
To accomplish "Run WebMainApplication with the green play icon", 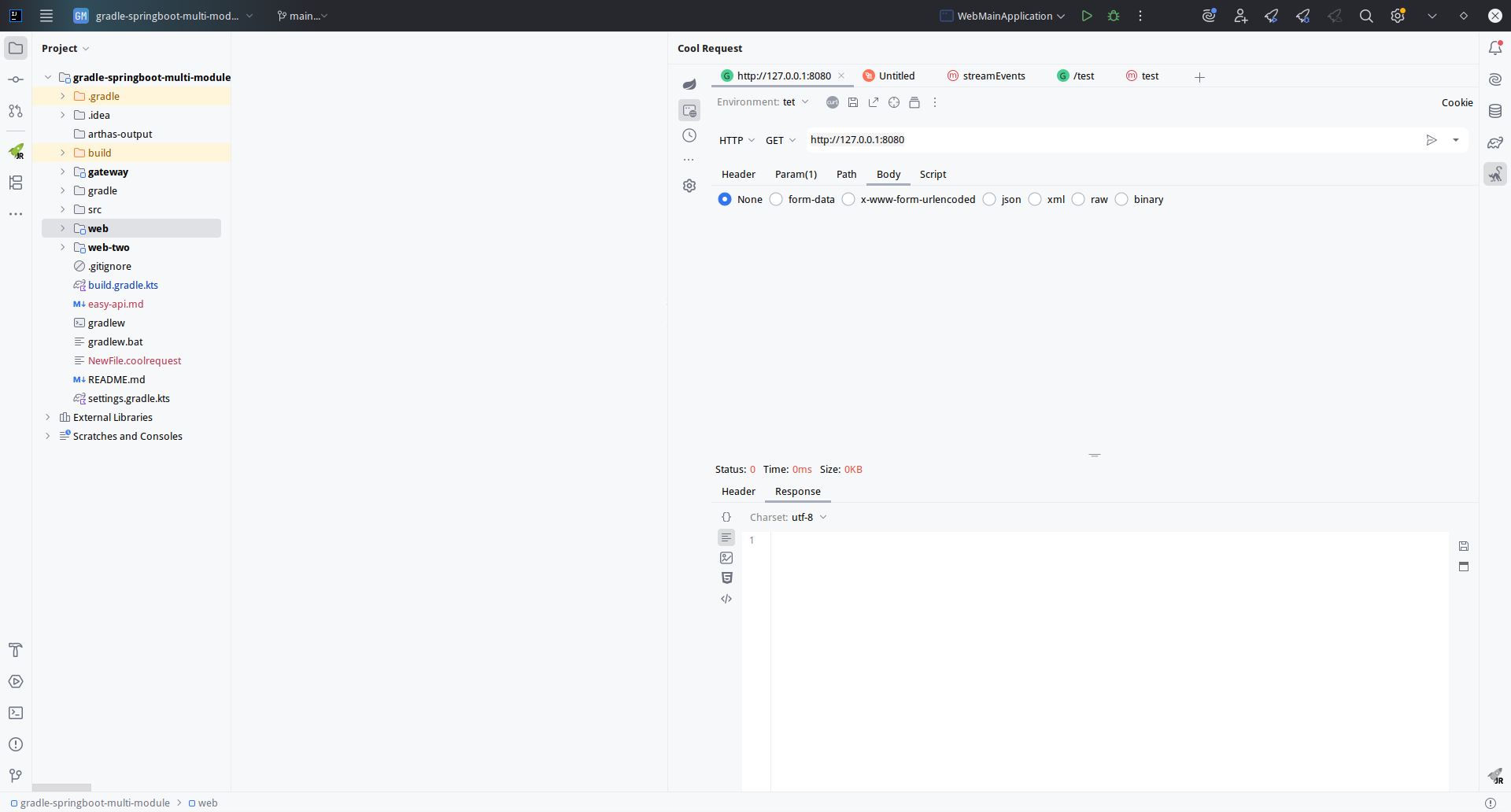I will tap(1087, 16).
